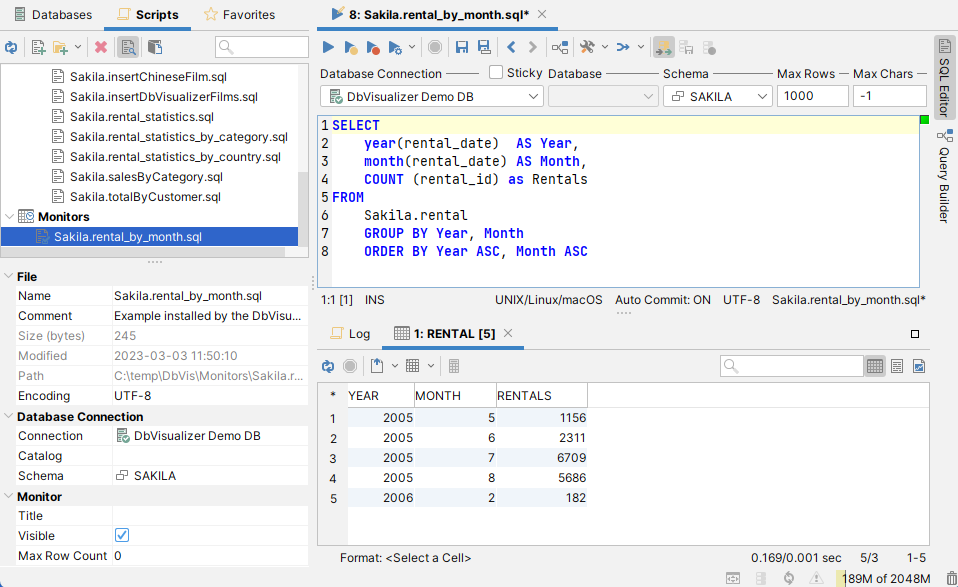Uncheck the Visible monitor property
Image resolution: width=958 pixels, height=587 pixels.
tap(122, 535)
